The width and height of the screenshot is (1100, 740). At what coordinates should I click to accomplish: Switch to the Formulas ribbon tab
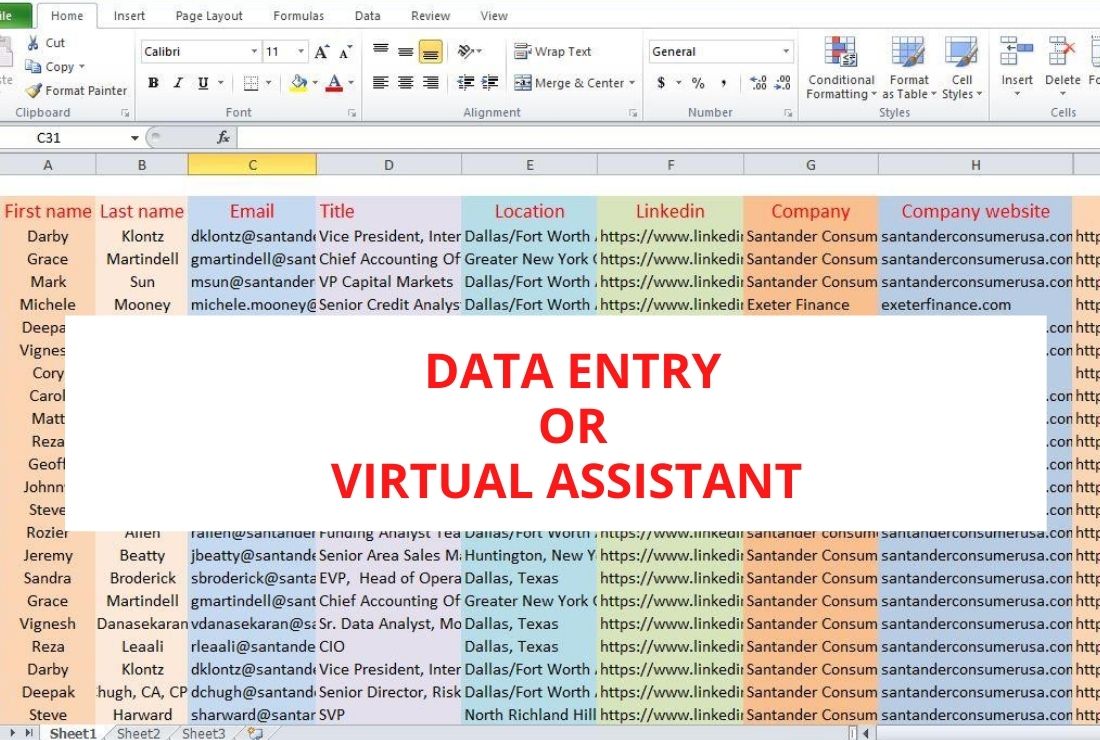[298, 15]
